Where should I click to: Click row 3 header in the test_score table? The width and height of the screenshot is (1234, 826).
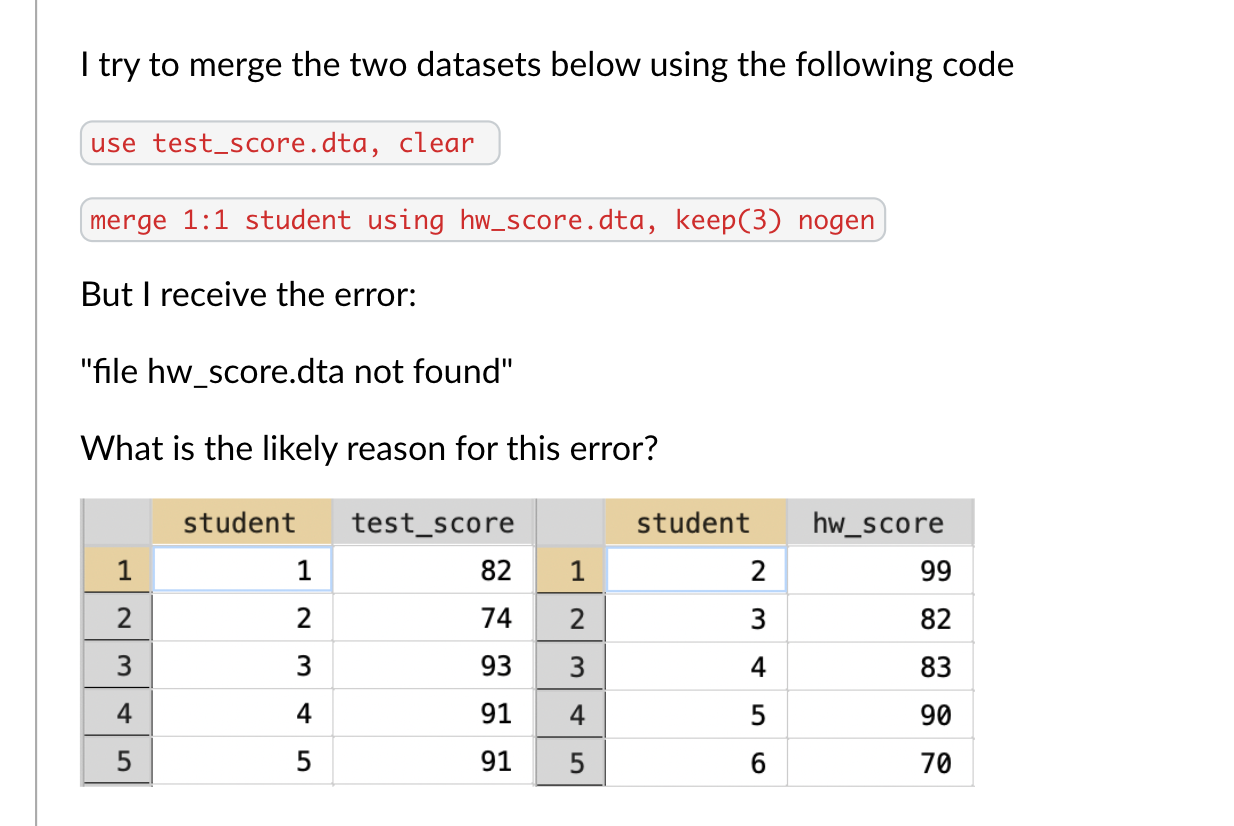(x=117, y=666)
